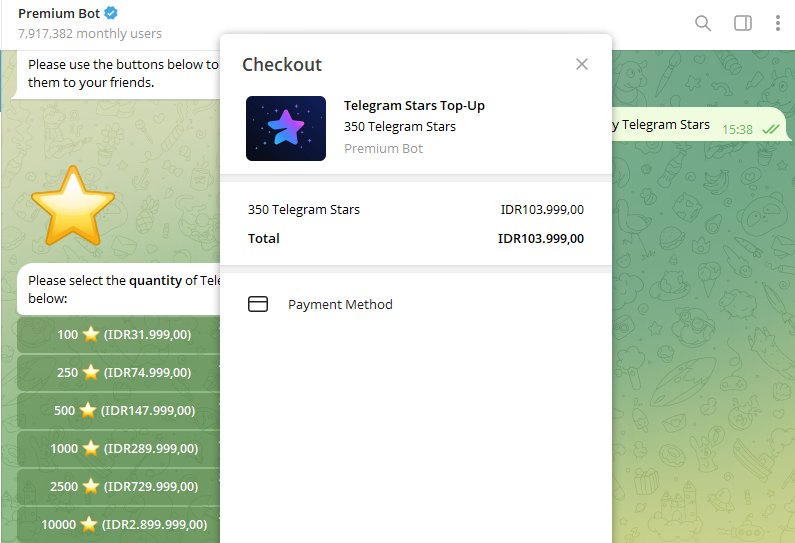The width and height of the screenshot is (795, 543).
Task: Close the Checkout dialog
Action: pos(582,64)
